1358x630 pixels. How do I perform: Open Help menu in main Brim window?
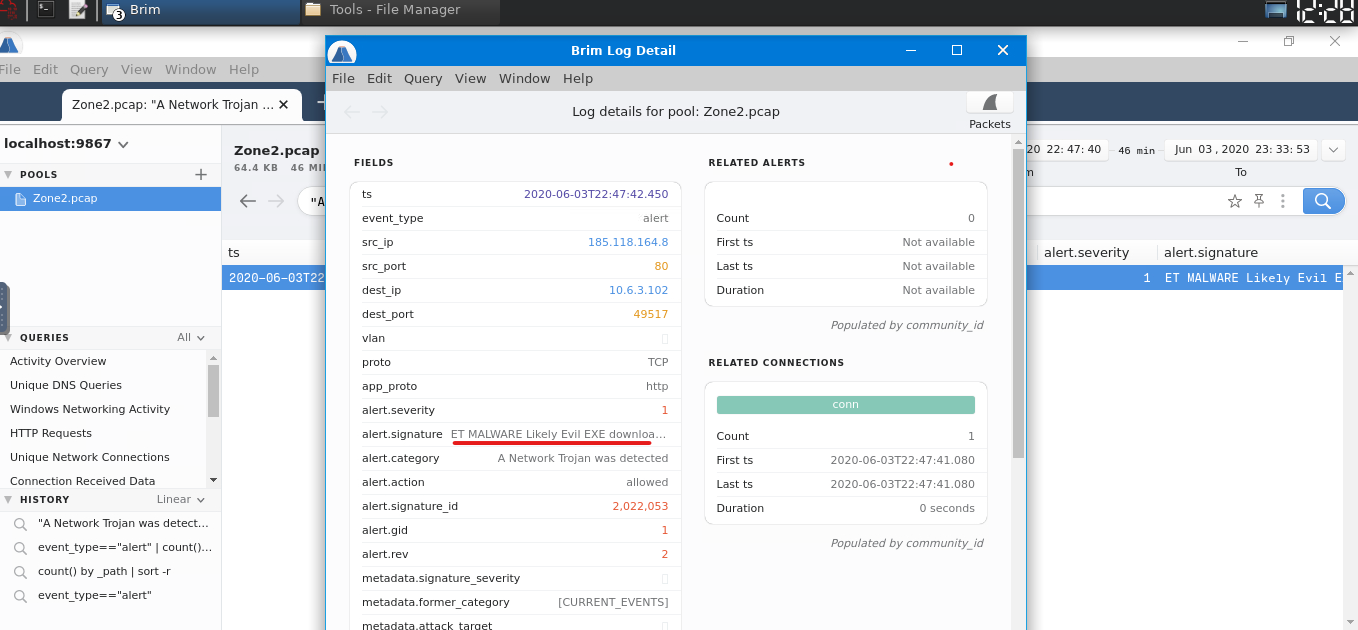tap(244, 69)
